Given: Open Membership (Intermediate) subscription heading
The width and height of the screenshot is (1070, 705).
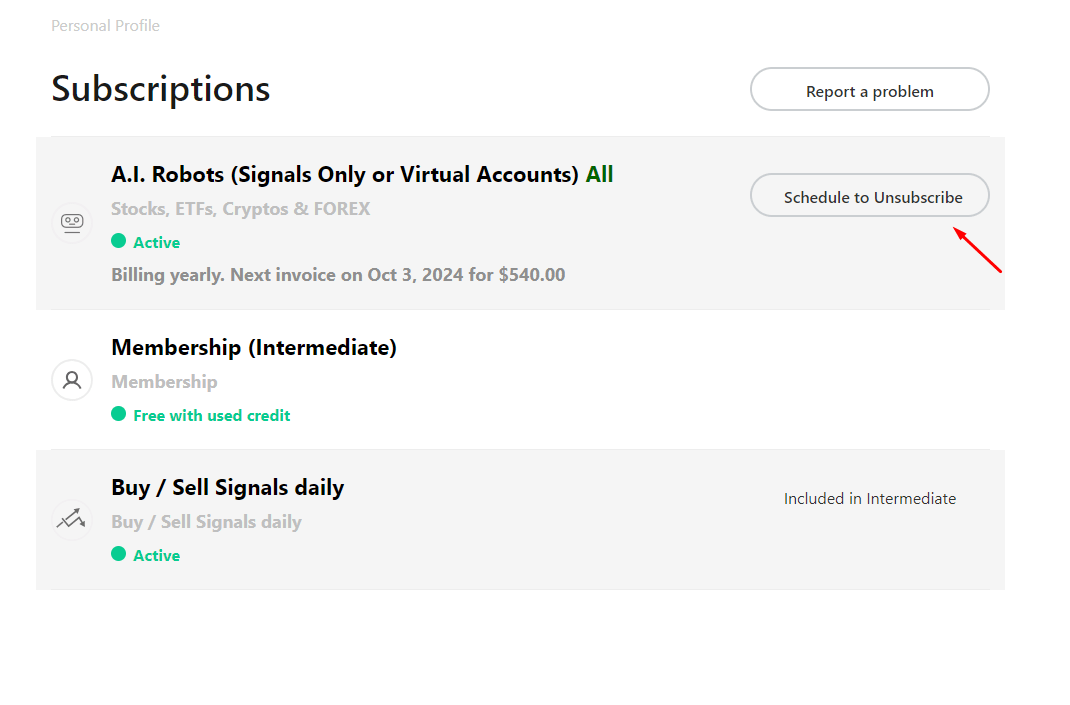Looking at the screenshot, I should pos(254,348).
